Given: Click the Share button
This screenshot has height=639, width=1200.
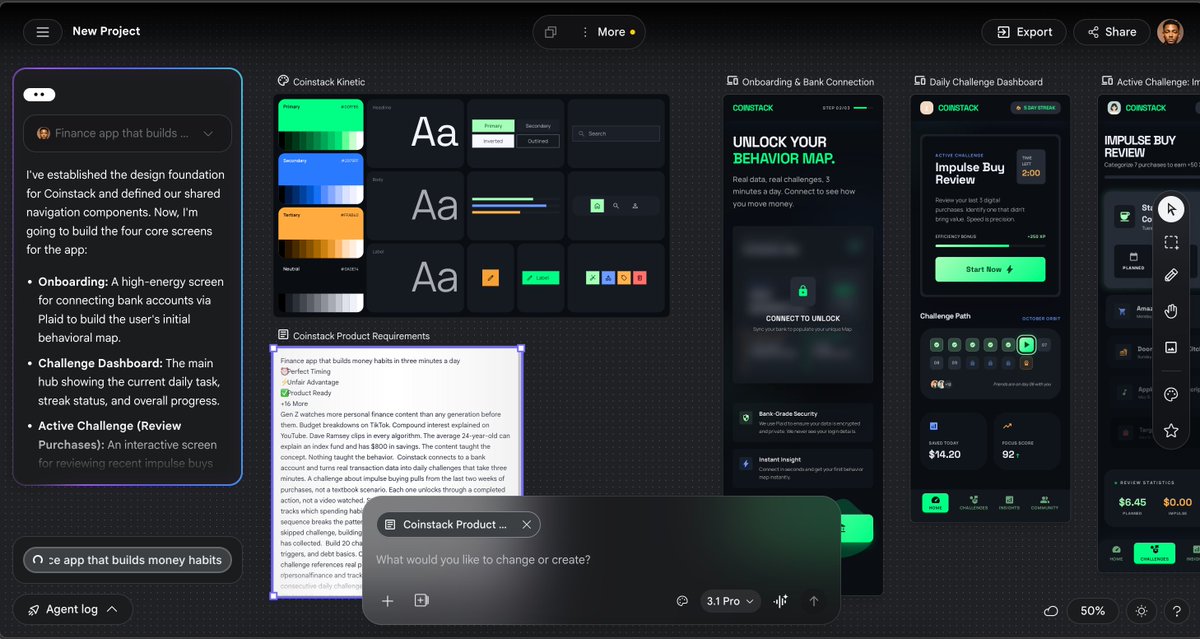Looking at the screenshot, I should point(1112,32).
